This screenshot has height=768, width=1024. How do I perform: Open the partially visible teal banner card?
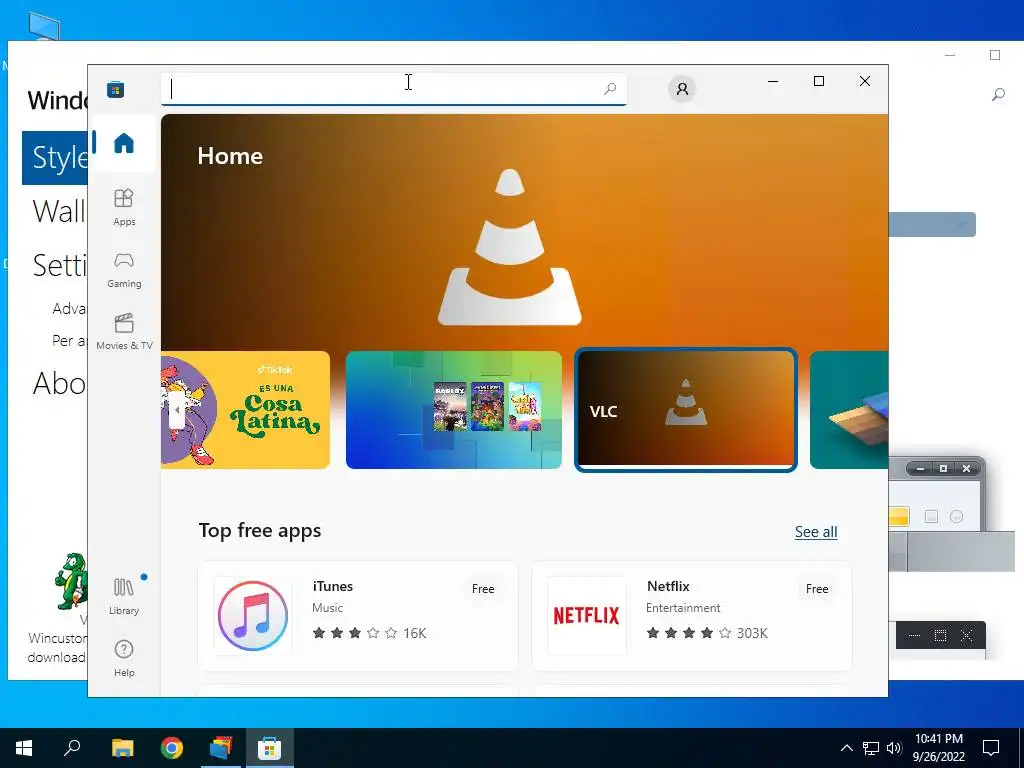849,410
